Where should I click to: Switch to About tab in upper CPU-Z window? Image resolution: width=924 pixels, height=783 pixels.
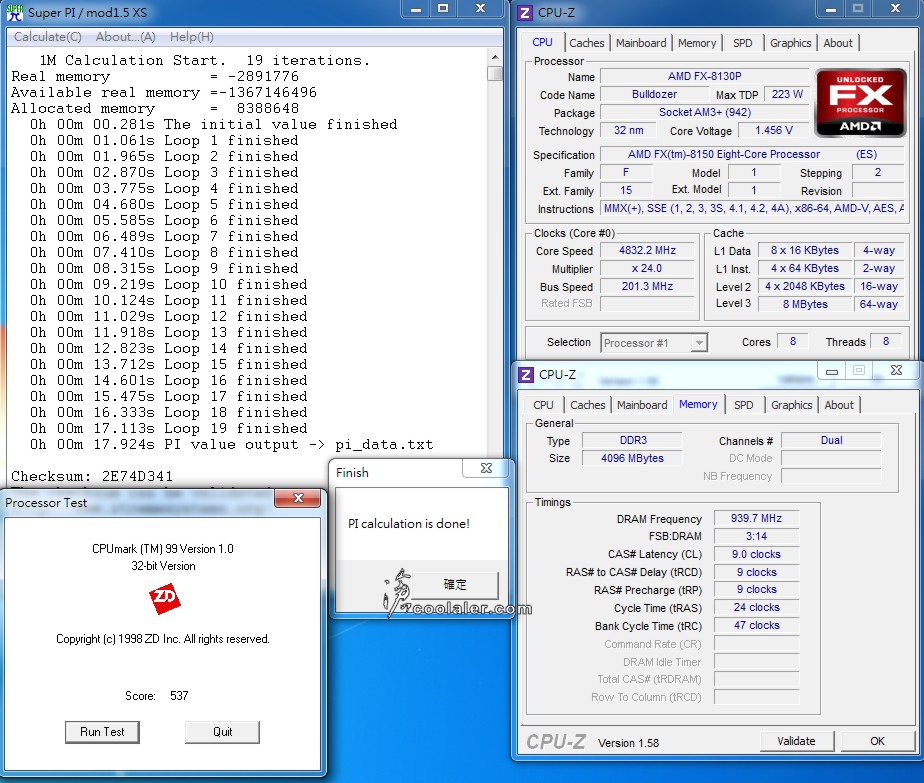(838, 43)
